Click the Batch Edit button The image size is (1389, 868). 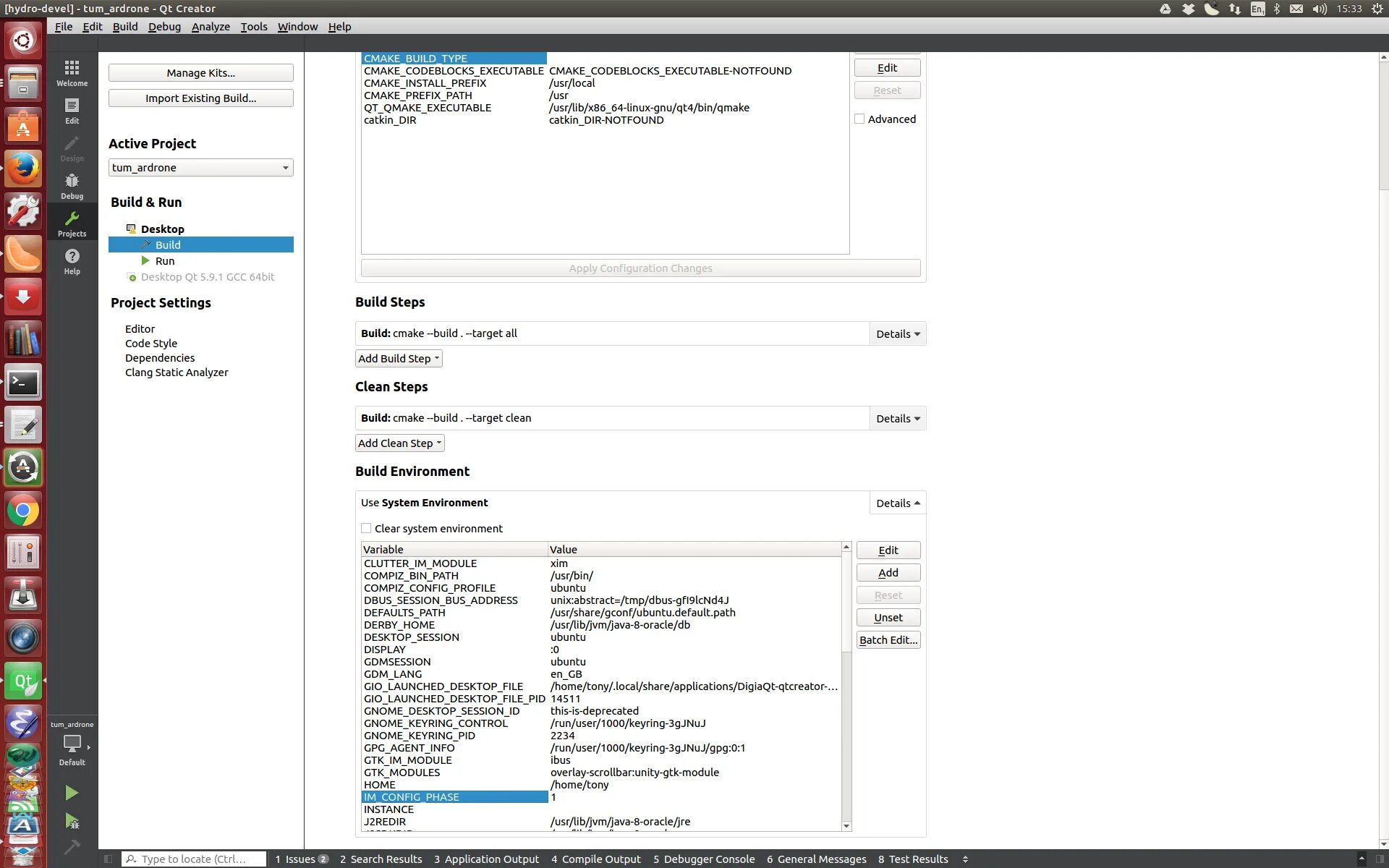[x=887, y=640]
